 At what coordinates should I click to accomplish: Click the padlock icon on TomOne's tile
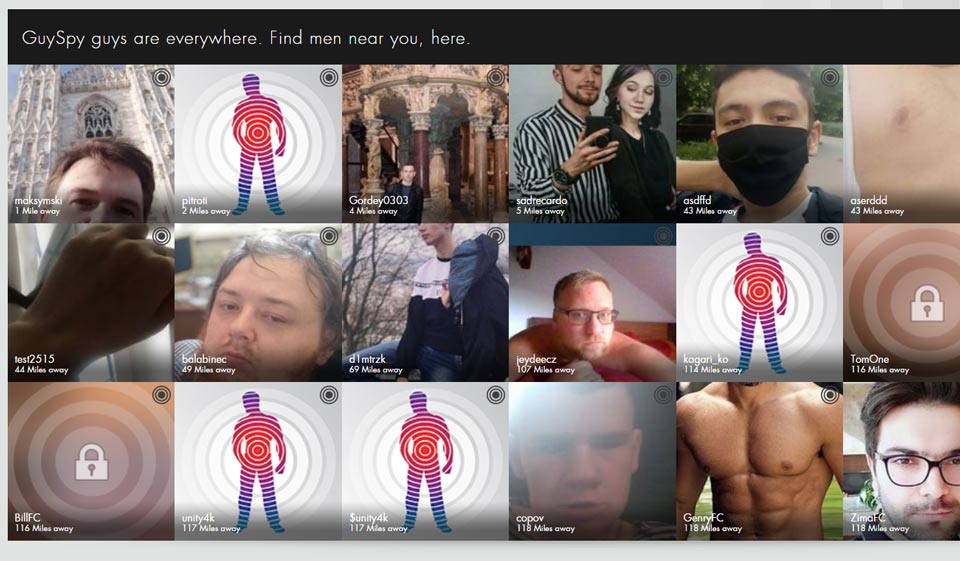tap(926, 303)
